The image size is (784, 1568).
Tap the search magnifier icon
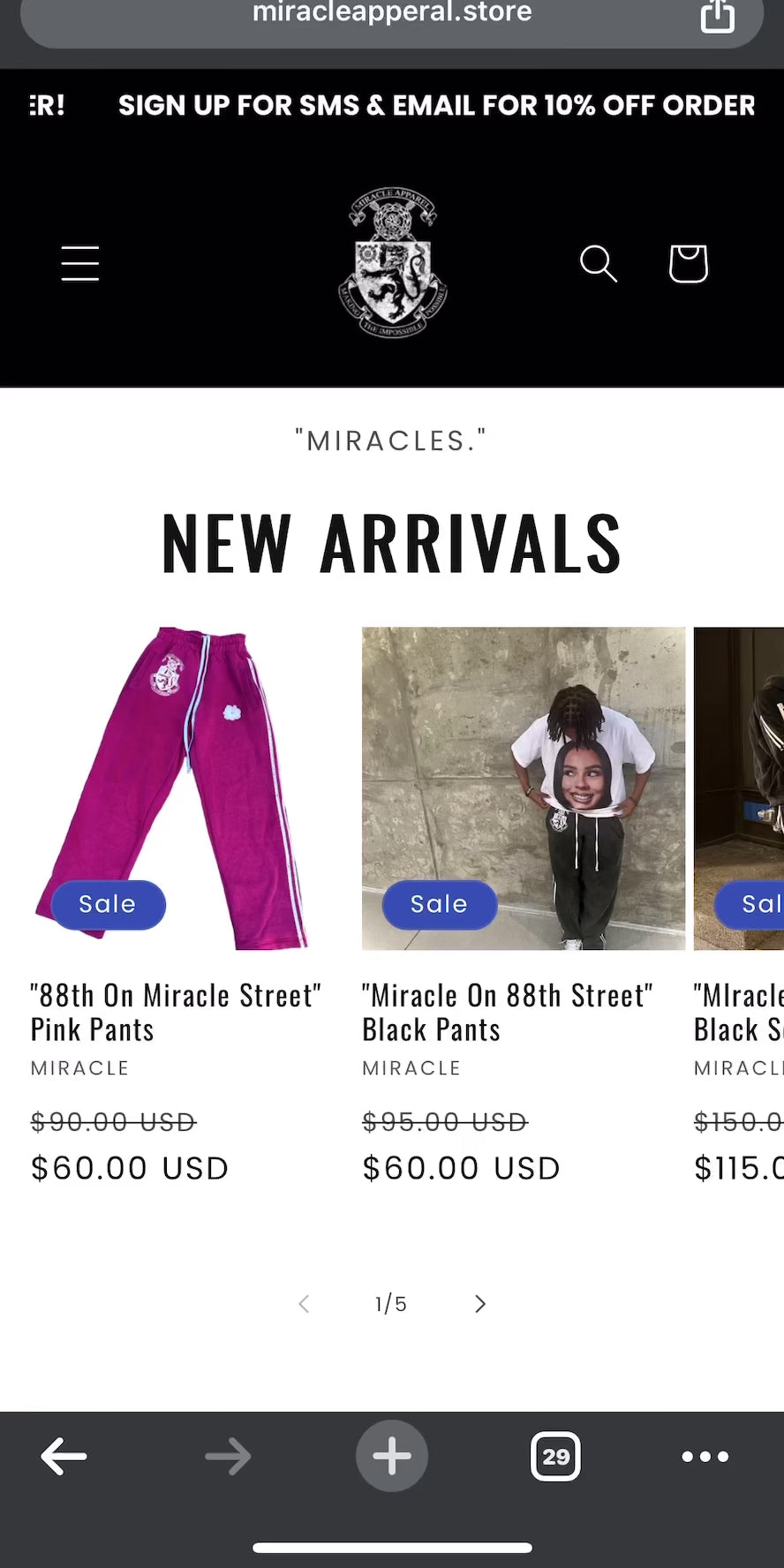click(598, 263)
